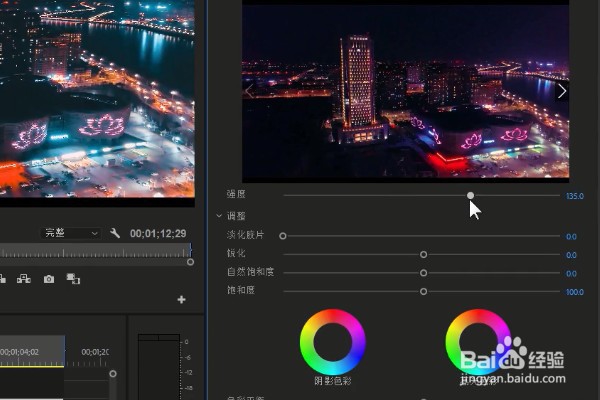The width and height of the screenshot is (600, 400).
Task: Click the Extract icon beside the camera
Action: 24,279
